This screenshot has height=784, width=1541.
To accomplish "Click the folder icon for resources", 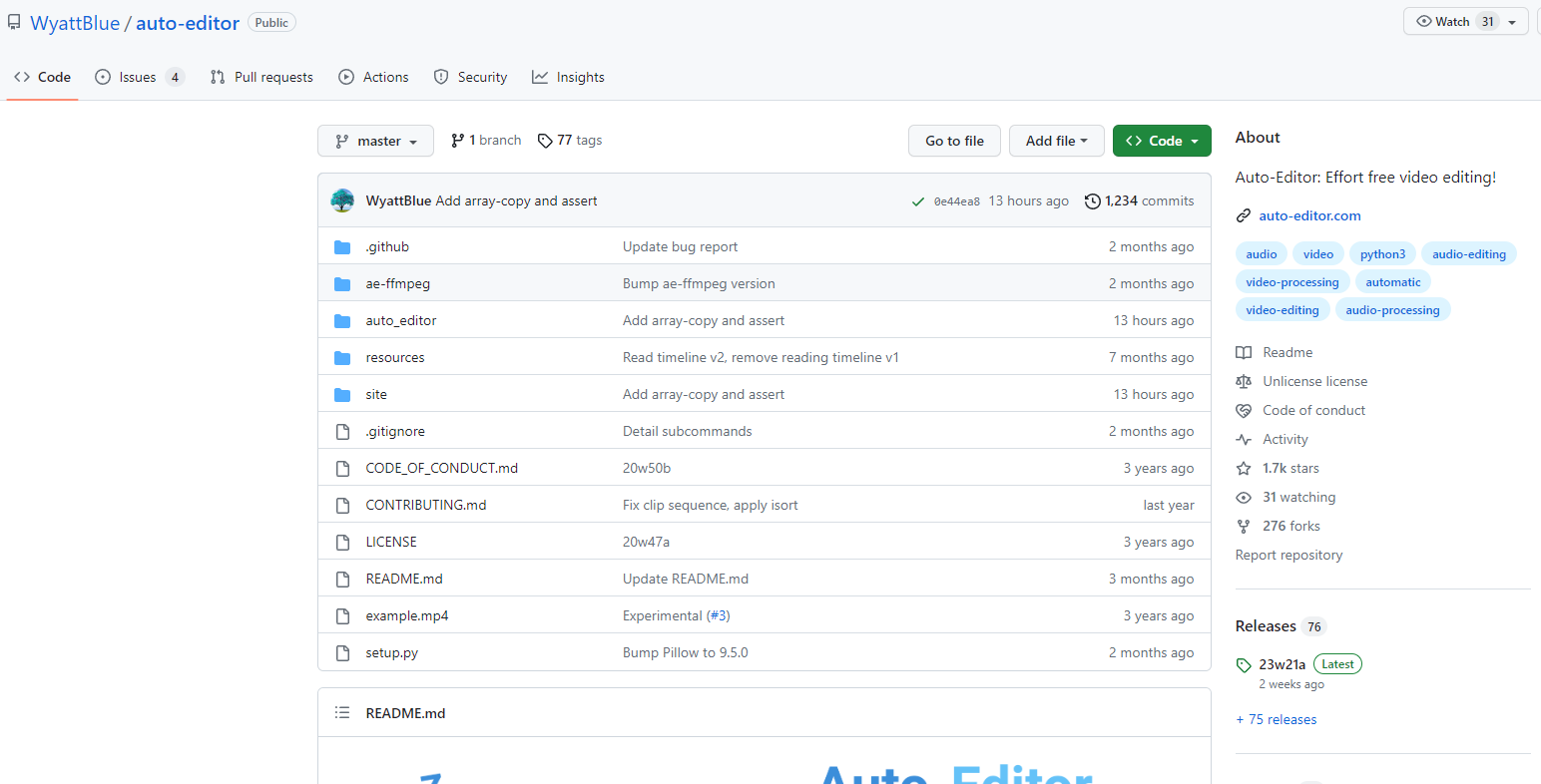I will click(x=342, y=357).
